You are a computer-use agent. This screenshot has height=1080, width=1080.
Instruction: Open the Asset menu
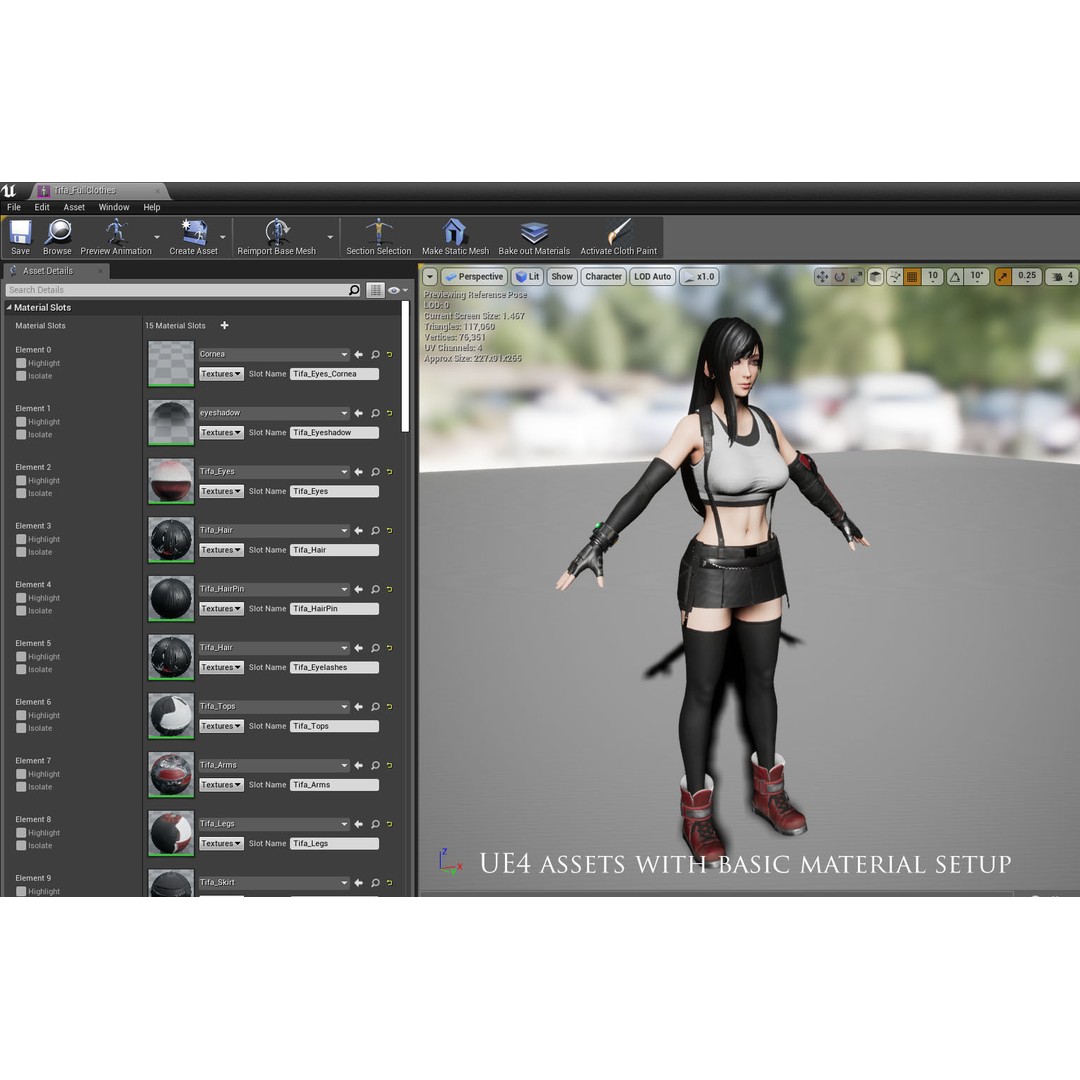(x=74, y=207)
